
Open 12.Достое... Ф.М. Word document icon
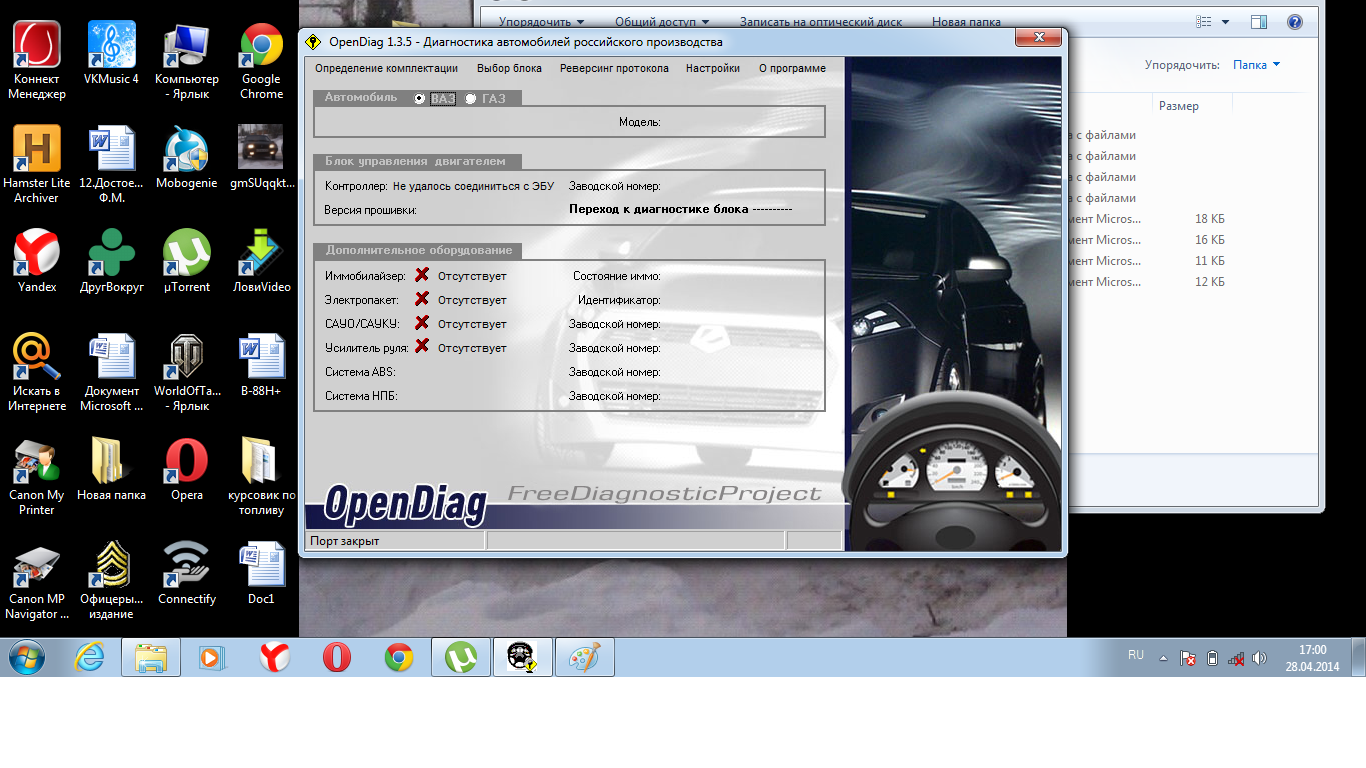click(x=111, y=165)
